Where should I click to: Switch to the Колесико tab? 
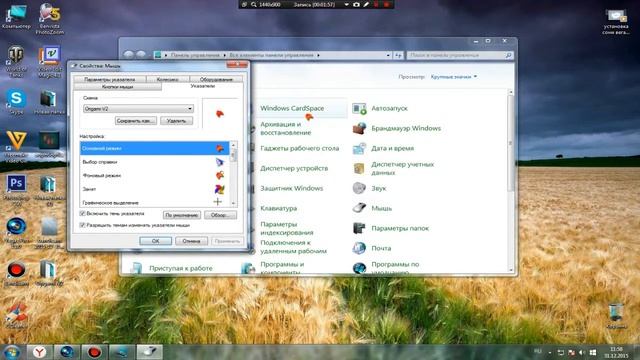tap(167, 79)
